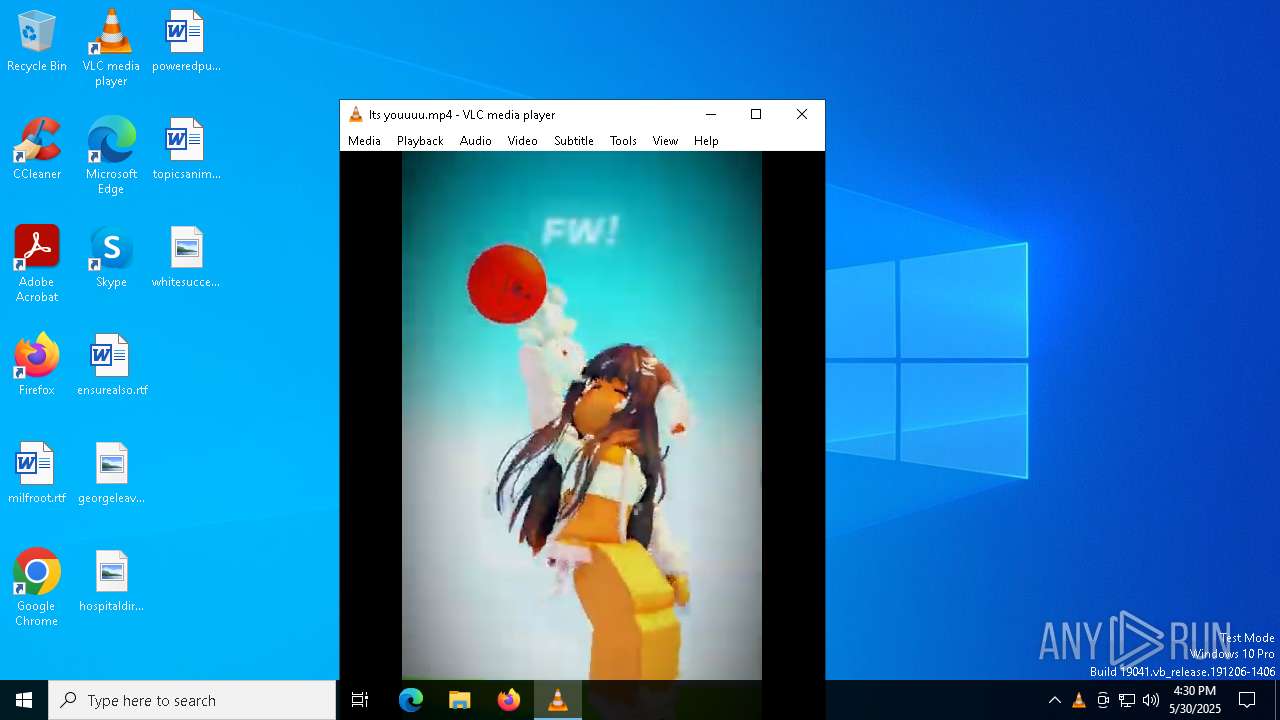
Task: Select the Skype desktop shortcut
Action: pyautogui.click(x=111, y=257)
